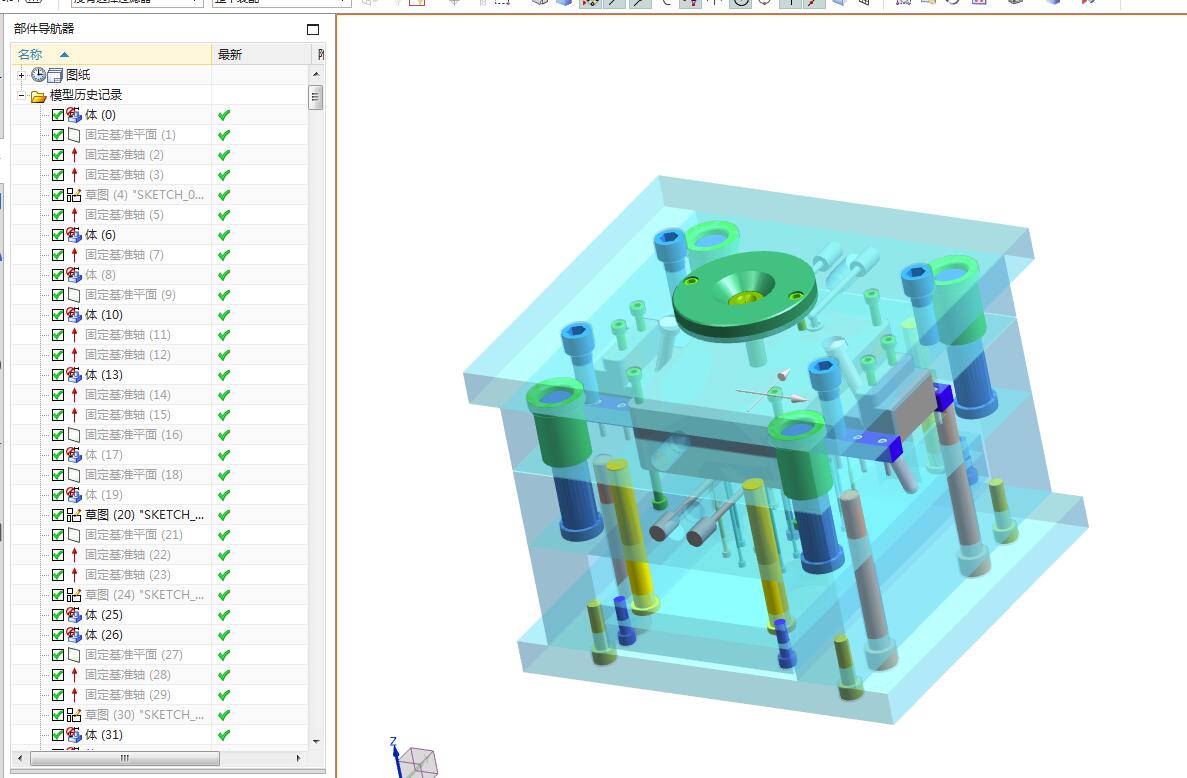Select the 固定基准轴 (29) row label
1187x778 pixels.
(127, 695)
